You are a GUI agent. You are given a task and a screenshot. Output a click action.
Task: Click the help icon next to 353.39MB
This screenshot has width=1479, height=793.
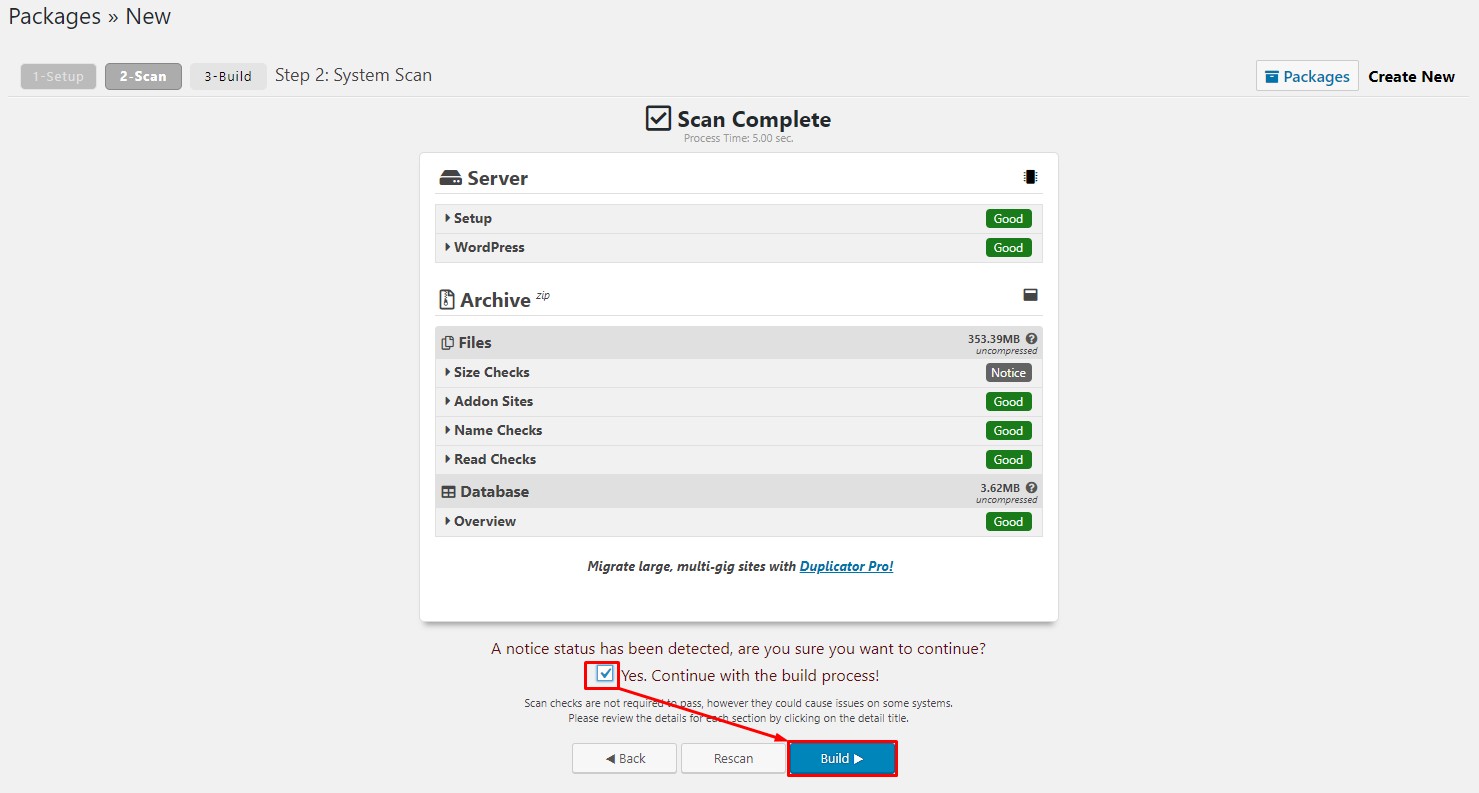point(1031,339)
